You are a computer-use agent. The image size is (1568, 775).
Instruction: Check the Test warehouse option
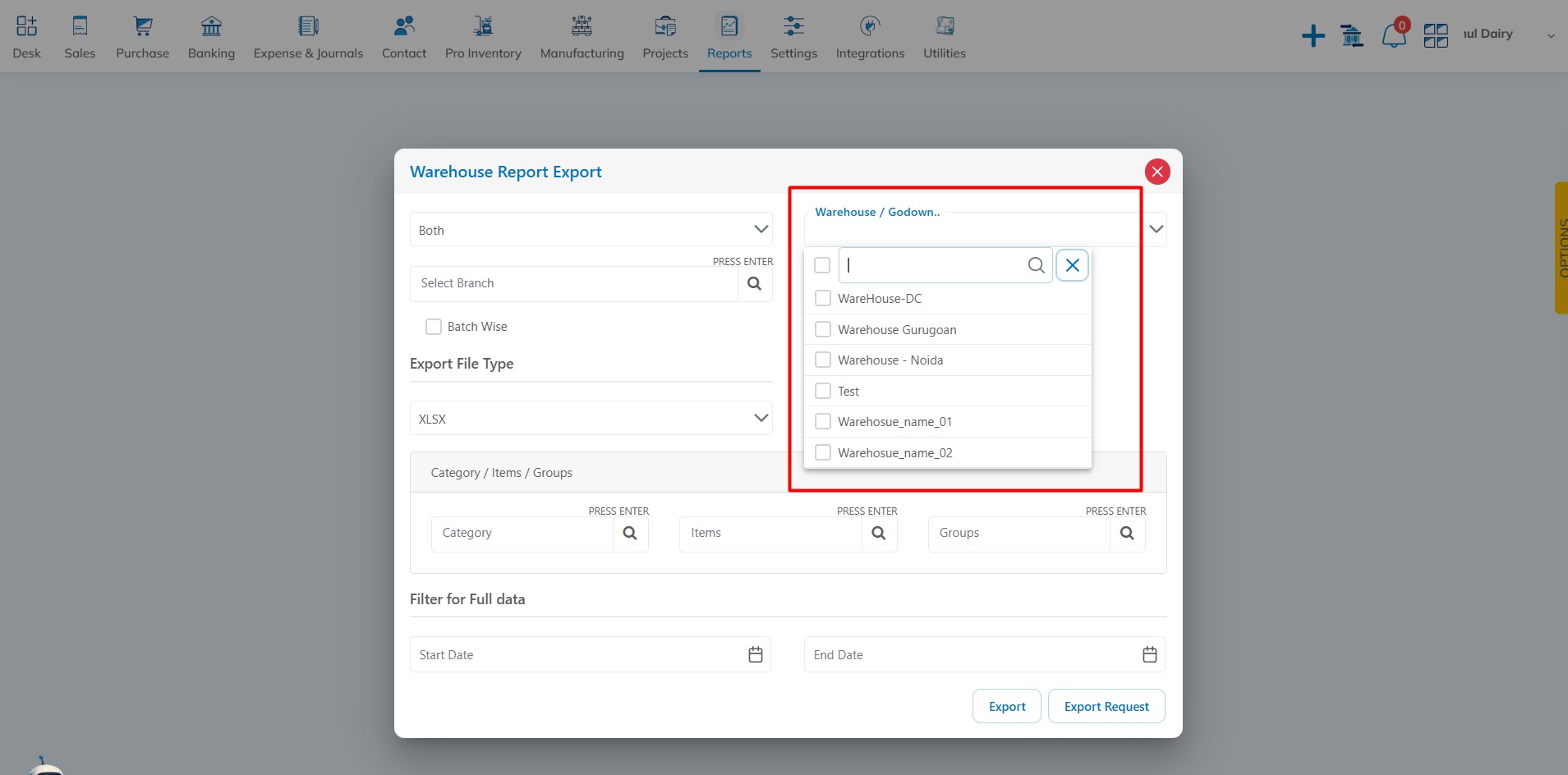tap(823, 391)
